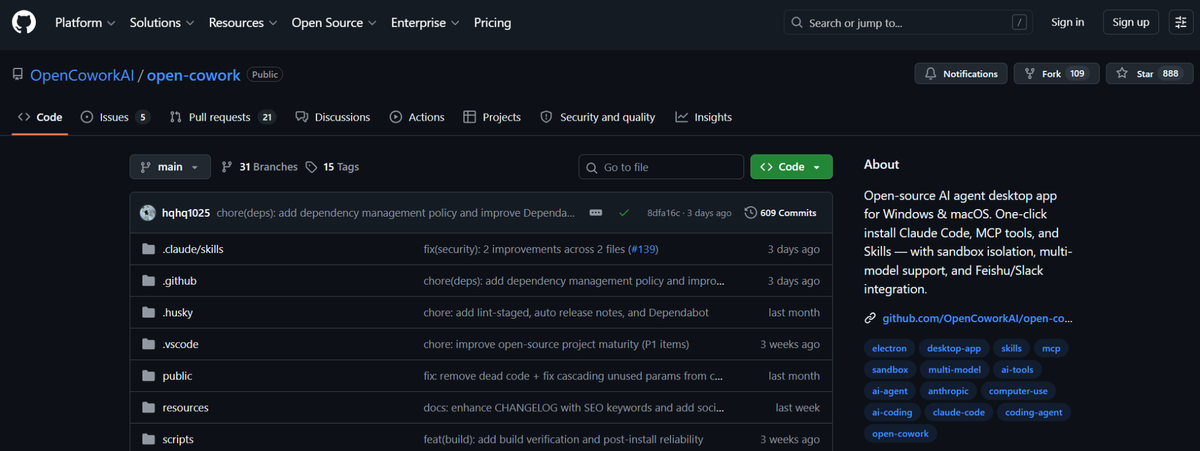Click the Notifications bell icon
1200x451 pixels.
[x=930, y=74]
